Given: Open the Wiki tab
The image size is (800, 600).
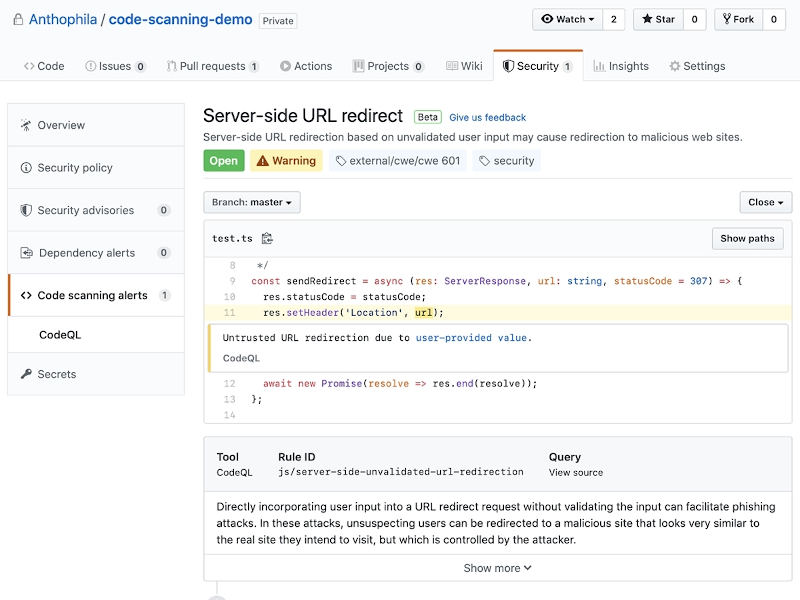Looking at the screenshot, I should click(x=464, y=66).
